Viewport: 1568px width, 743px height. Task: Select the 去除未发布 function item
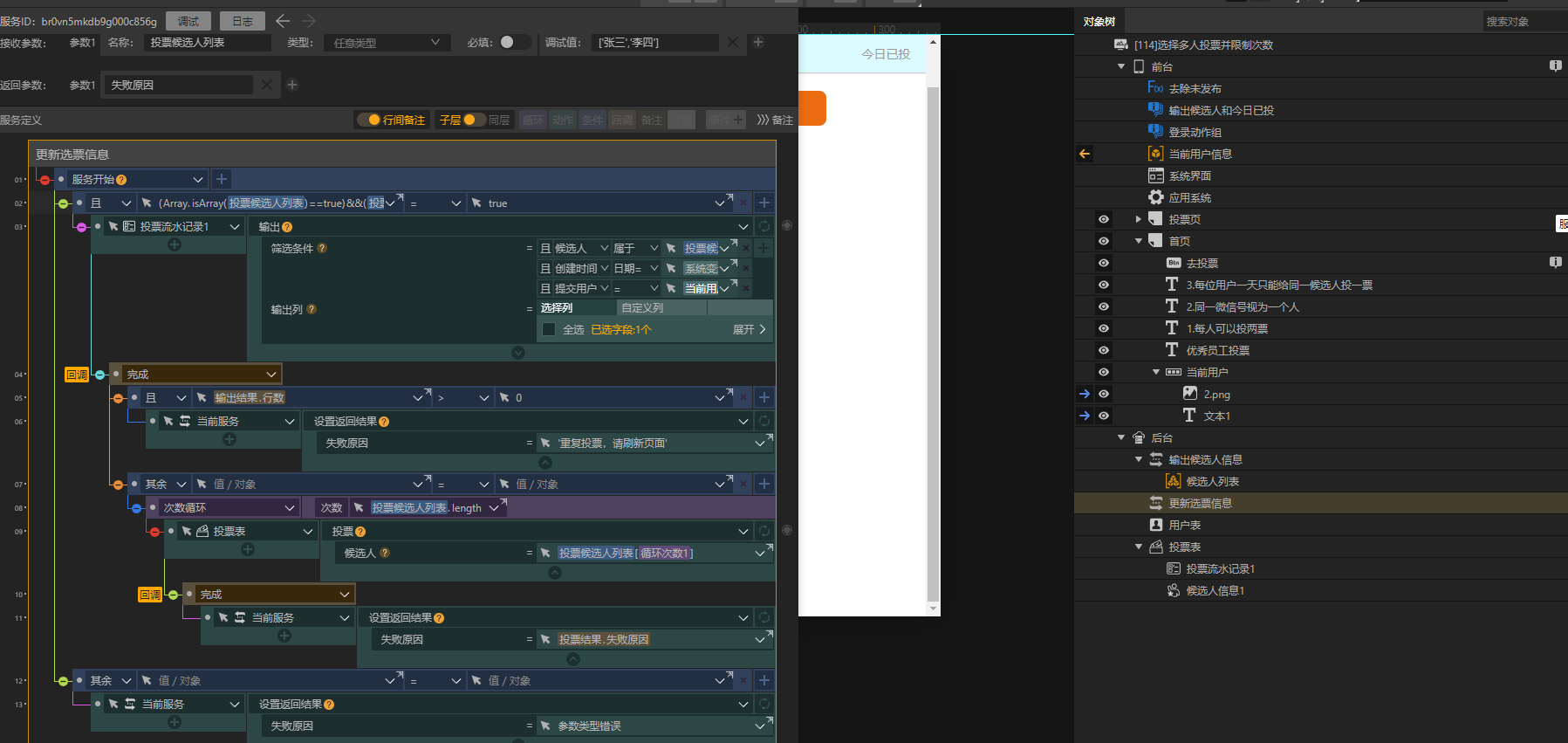click(1195, 88)
